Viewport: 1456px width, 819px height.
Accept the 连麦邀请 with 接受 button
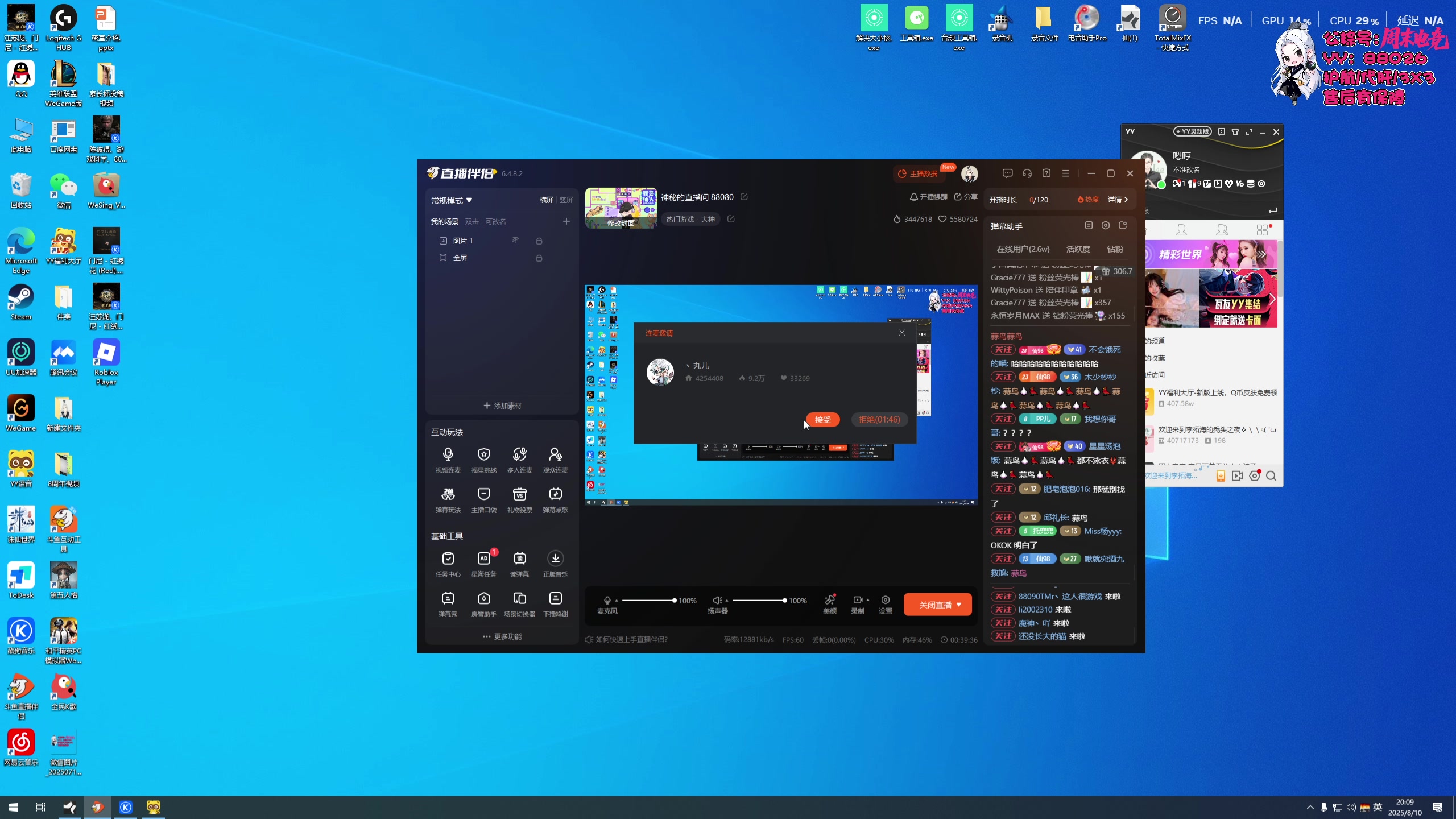822,420
